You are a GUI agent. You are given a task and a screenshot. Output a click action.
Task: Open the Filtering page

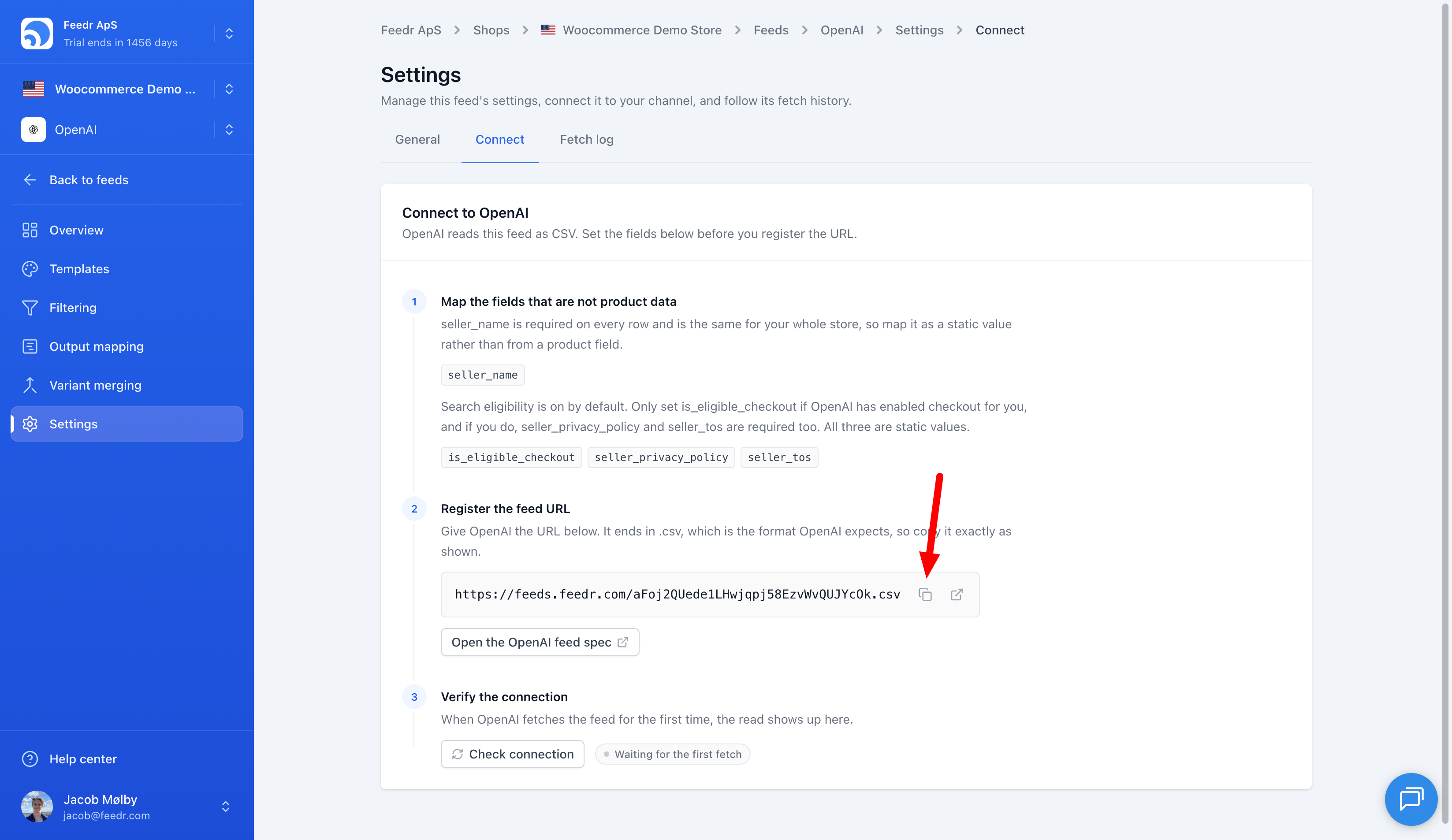click(x=127, y=308)
